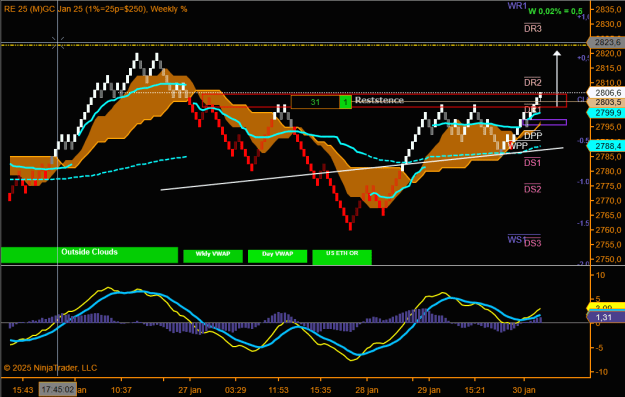Click the 2750,0 price axis label
The width and height of the screenshot is (625, 397).
(608, 259)
